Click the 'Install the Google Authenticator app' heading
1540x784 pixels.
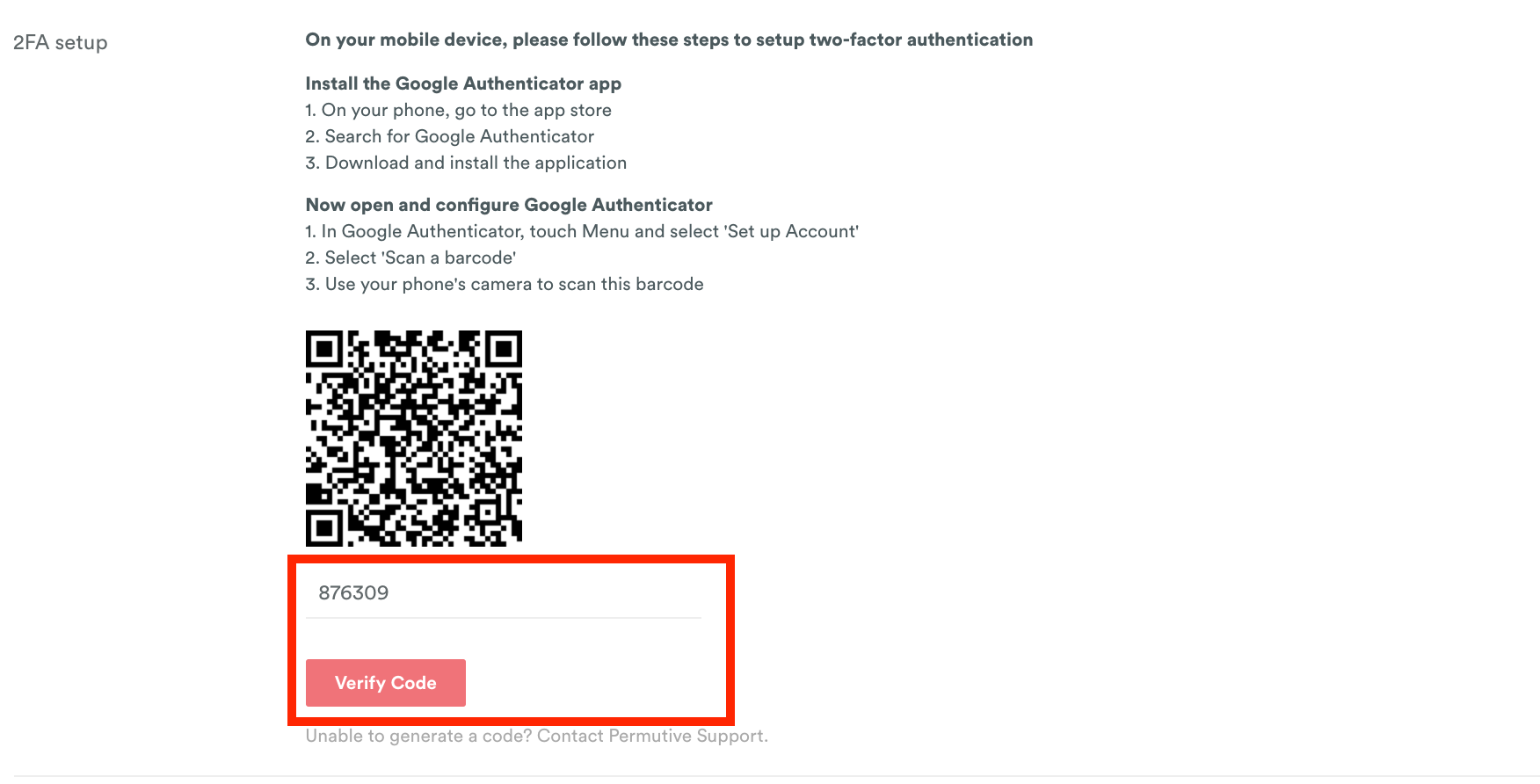click(x=463, y=83)
